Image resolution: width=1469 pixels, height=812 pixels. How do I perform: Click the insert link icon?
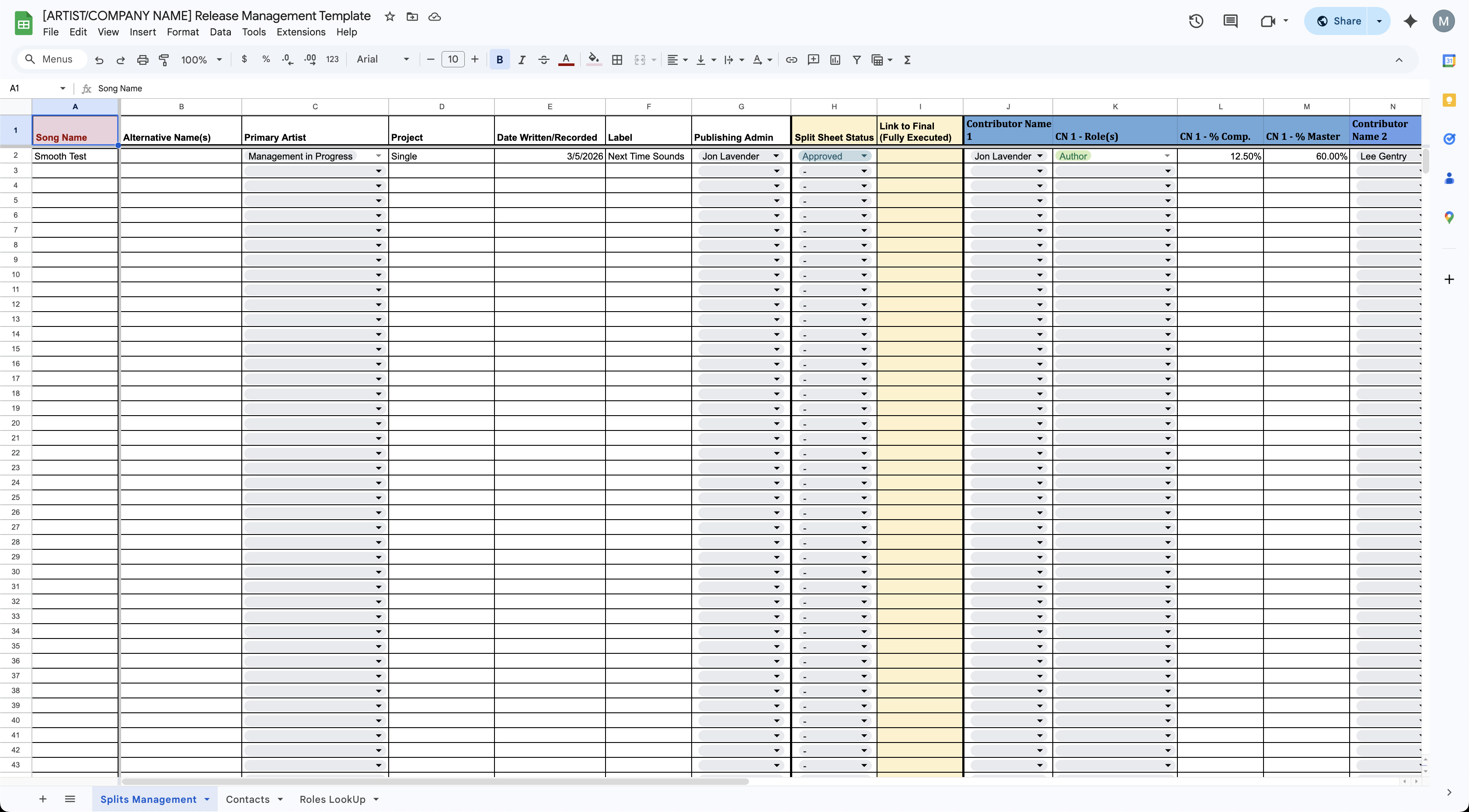(x=791, y=60)
